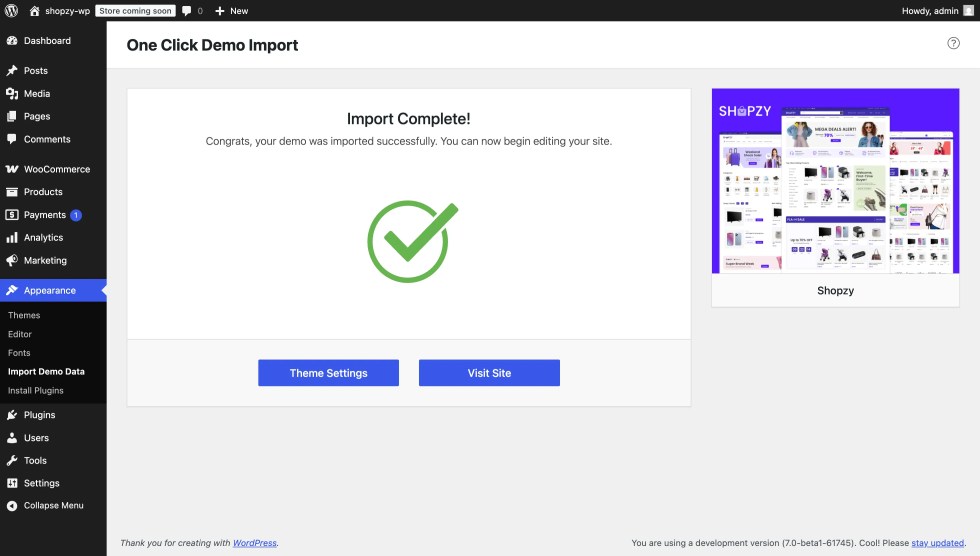Click the Analytics bar chart icon
This screenshot has height=556, width=980.
tap(12, 237)
